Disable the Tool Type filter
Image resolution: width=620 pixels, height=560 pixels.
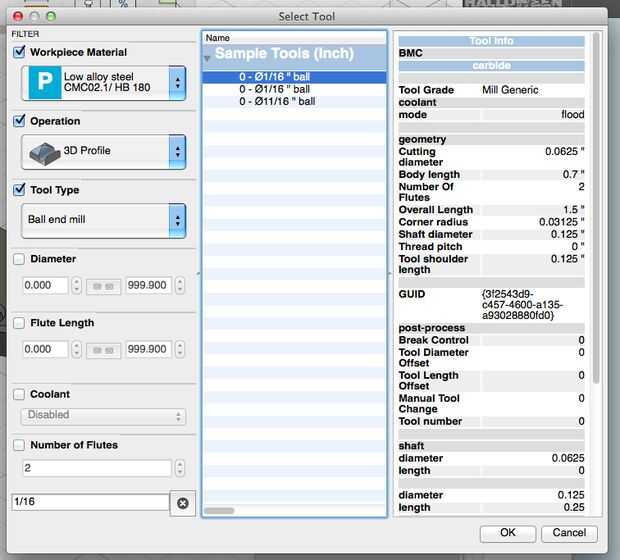coord(19,189)
